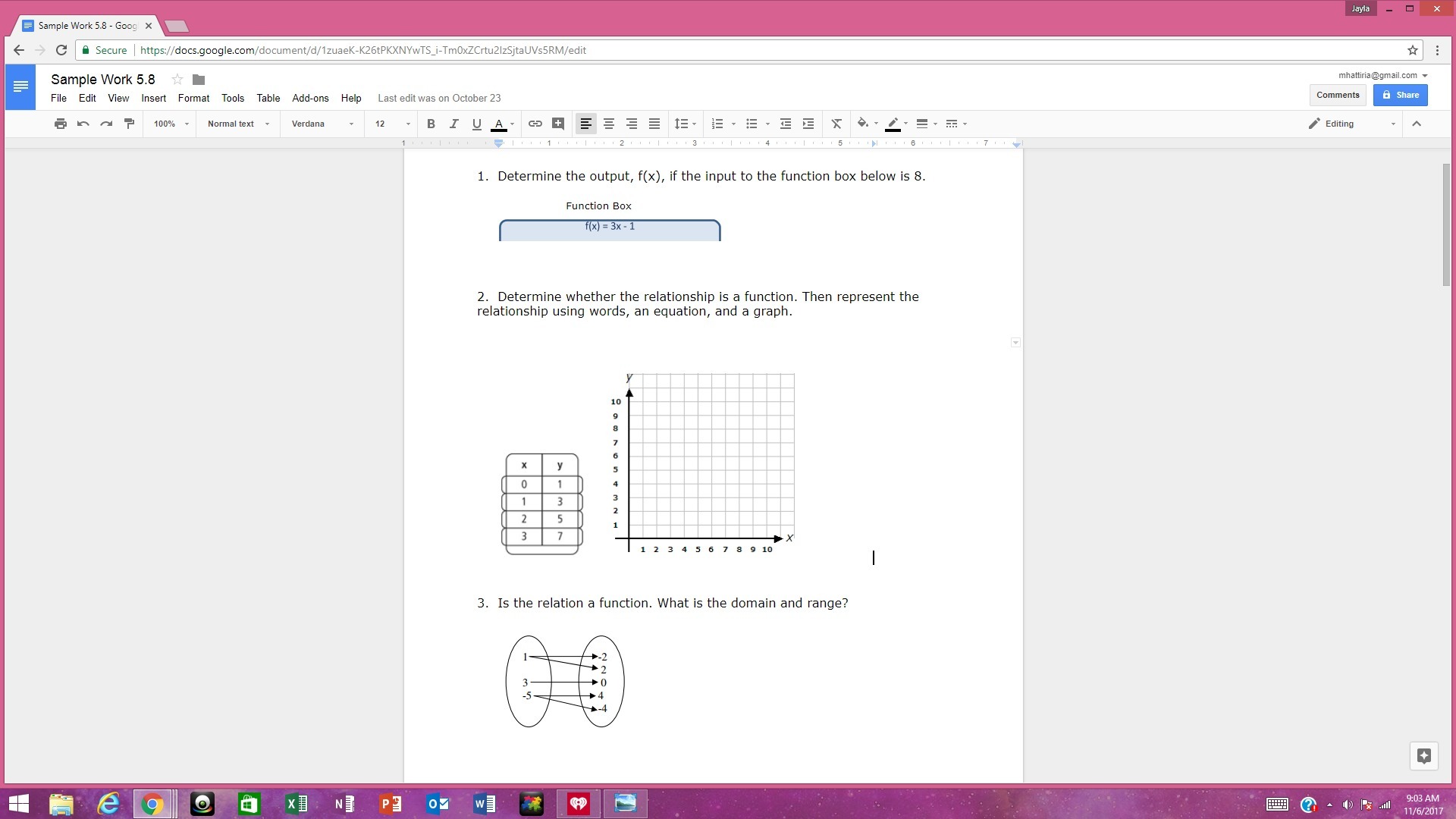Screen dimensions: 1456x819
Task: Open the 100% zoom dropdown
Action: [x=171, y=124]
